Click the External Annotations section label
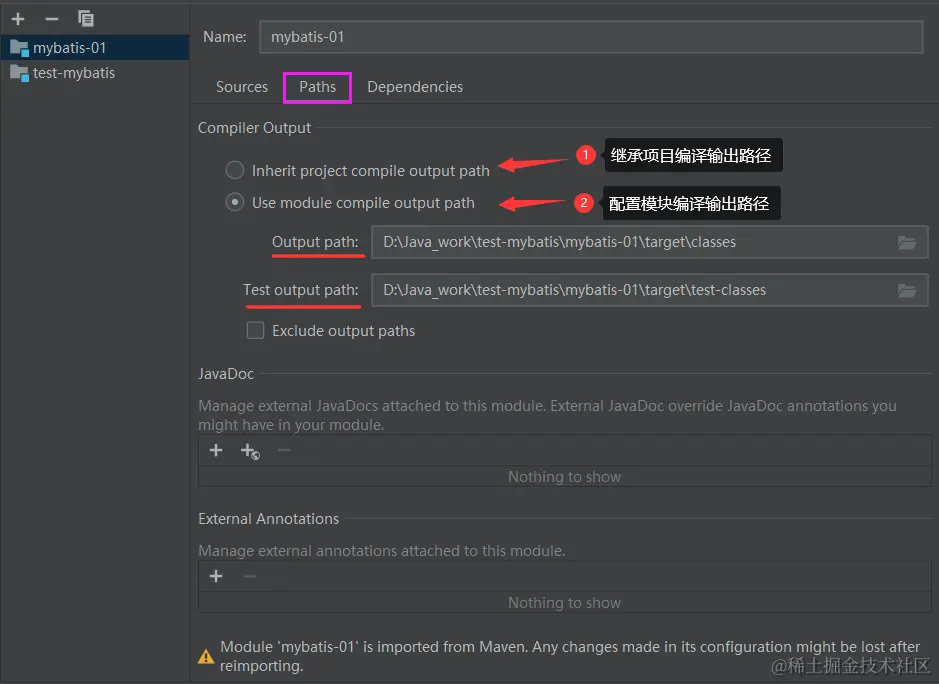This screenshot has width=939, height=684. (x=268, y=519)
